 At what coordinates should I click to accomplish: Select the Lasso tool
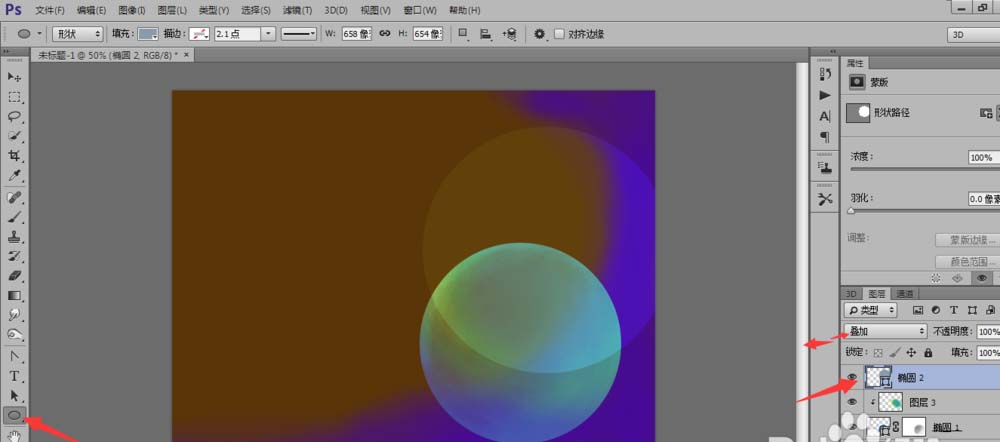point(15,116)
